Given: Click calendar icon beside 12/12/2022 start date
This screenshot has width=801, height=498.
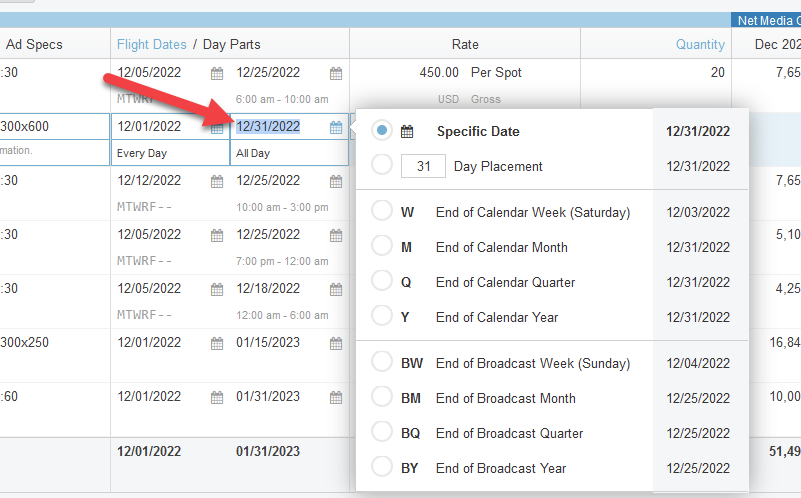Looking at the screenshot, I should point(217,181).
